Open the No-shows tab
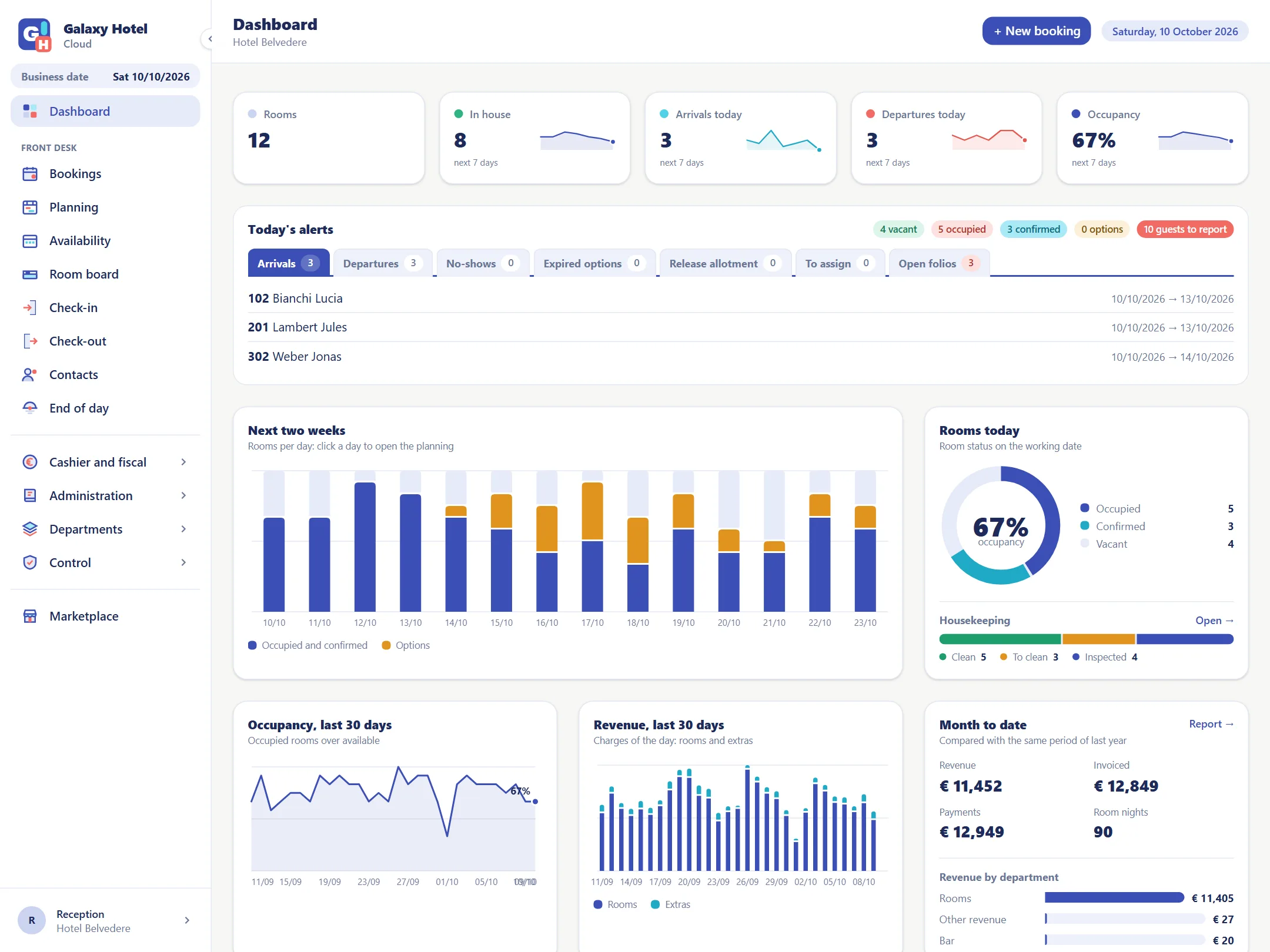Screen dimensions: 1270x952 pos(483,263)
